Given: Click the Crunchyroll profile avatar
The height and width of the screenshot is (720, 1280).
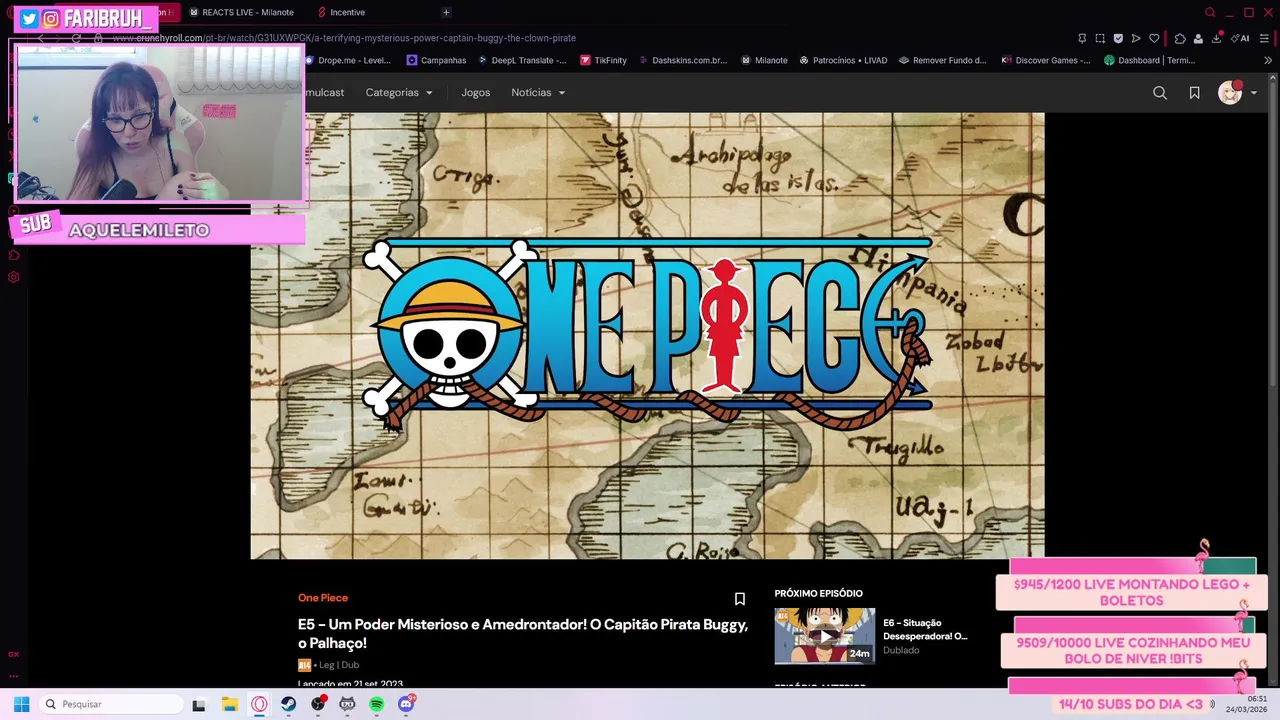Looking at the screenshot, I should tap(1230, 92).
